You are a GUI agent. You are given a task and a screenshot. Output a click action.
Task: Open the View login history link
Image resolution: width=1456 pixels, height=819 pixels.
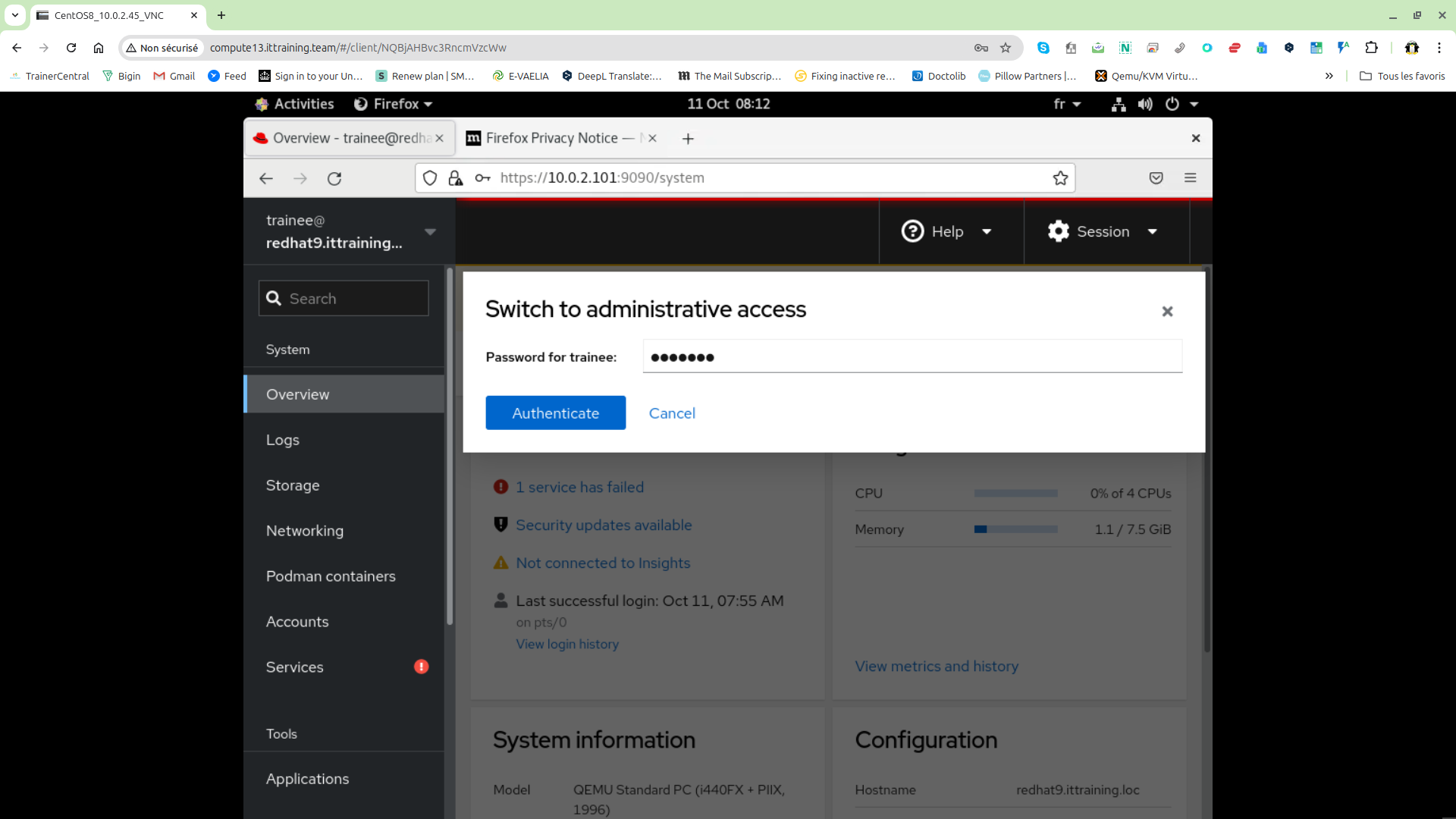pyautogui.click(x=567, y=644)
